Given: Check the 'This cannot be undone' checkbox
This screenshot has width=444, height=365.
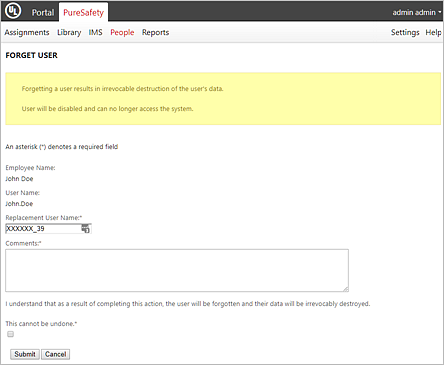Looking at the screenshot, I should pos(11,334).
